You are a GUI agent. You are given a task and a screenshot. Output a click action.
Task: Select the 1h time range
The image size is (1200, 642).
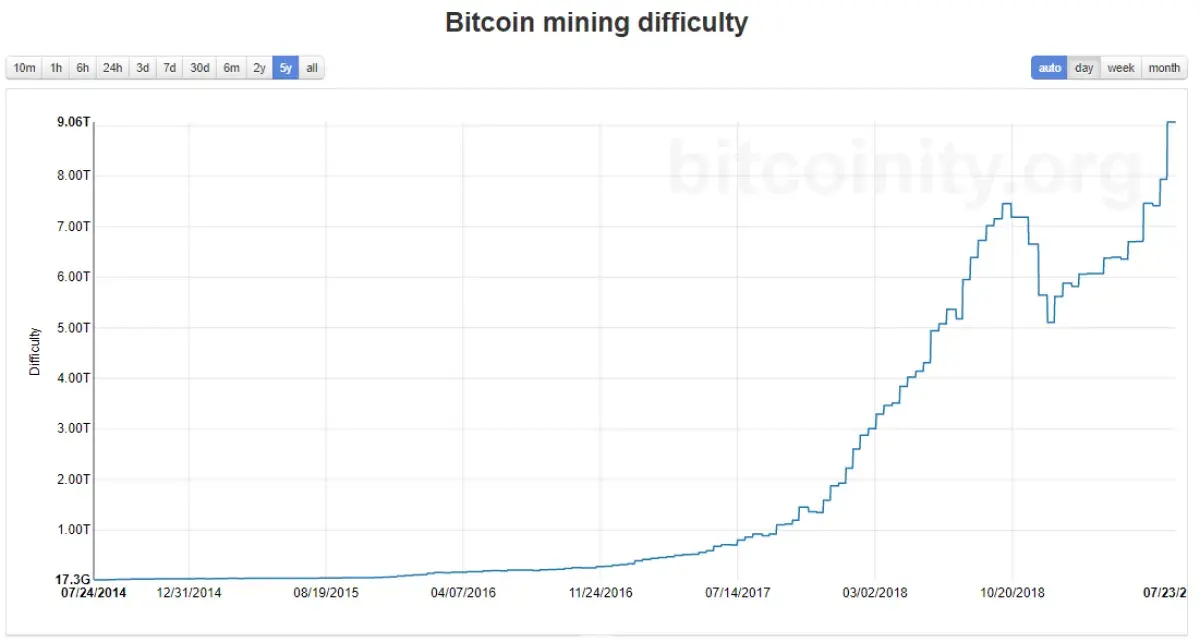click(x=55, y=67)
